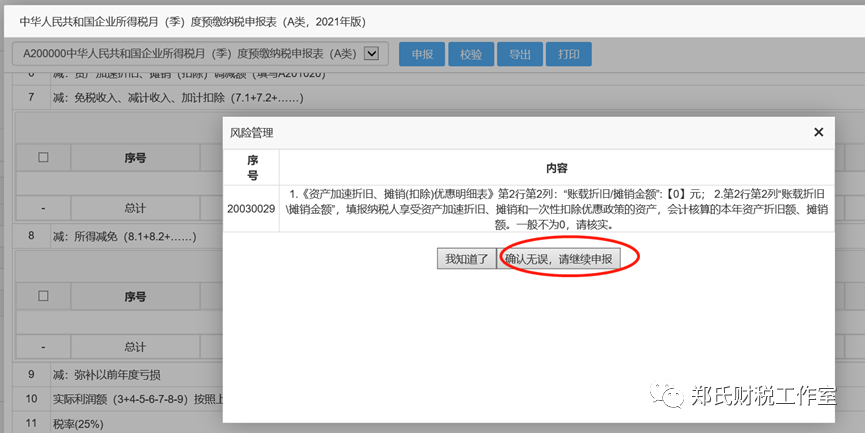Close the 风险管理 dialog
Viewport: 865px width, 433px height.
point(818,132)
